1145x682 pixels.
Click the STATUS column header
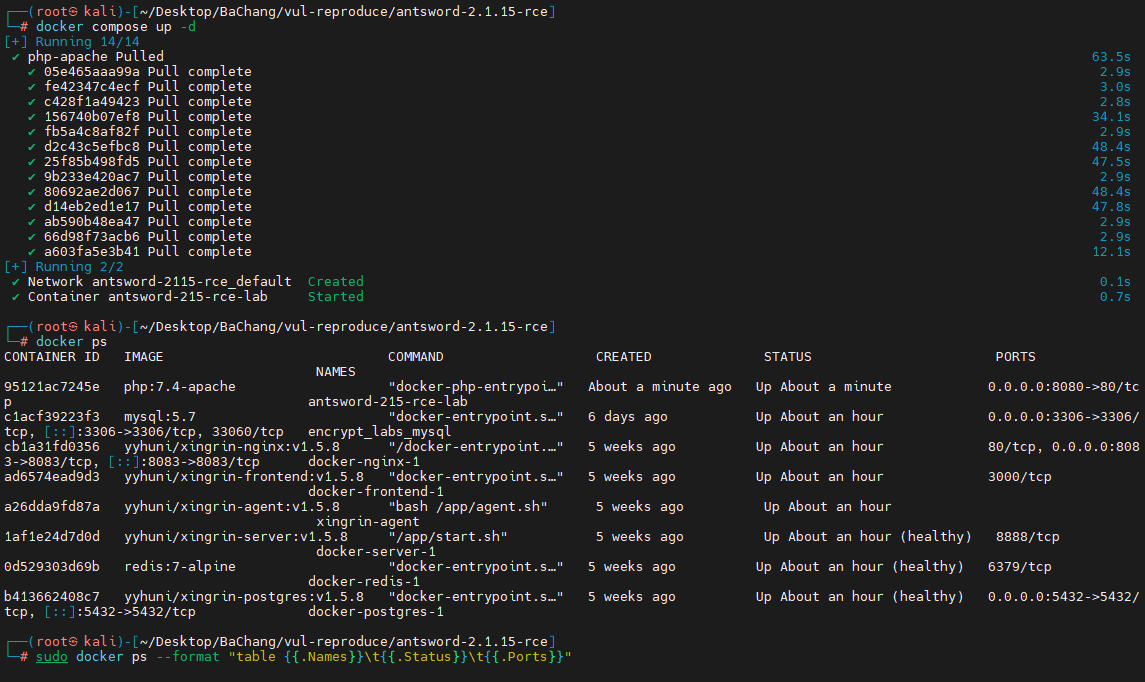787,357
